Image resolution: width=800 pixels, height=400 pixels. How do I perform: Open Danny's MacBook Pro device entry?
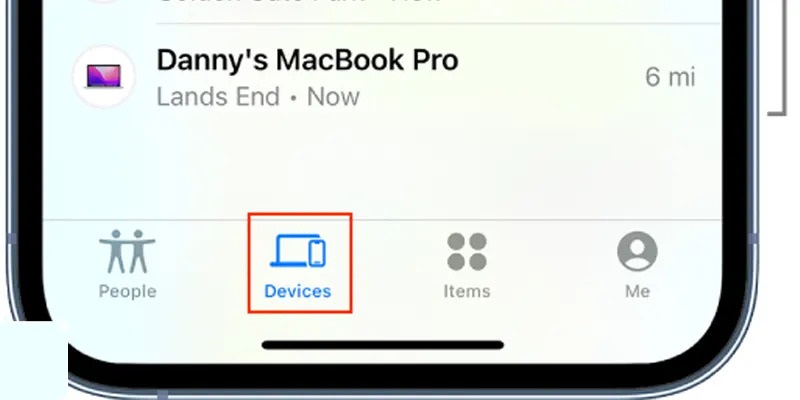click(x=383, y=77)
